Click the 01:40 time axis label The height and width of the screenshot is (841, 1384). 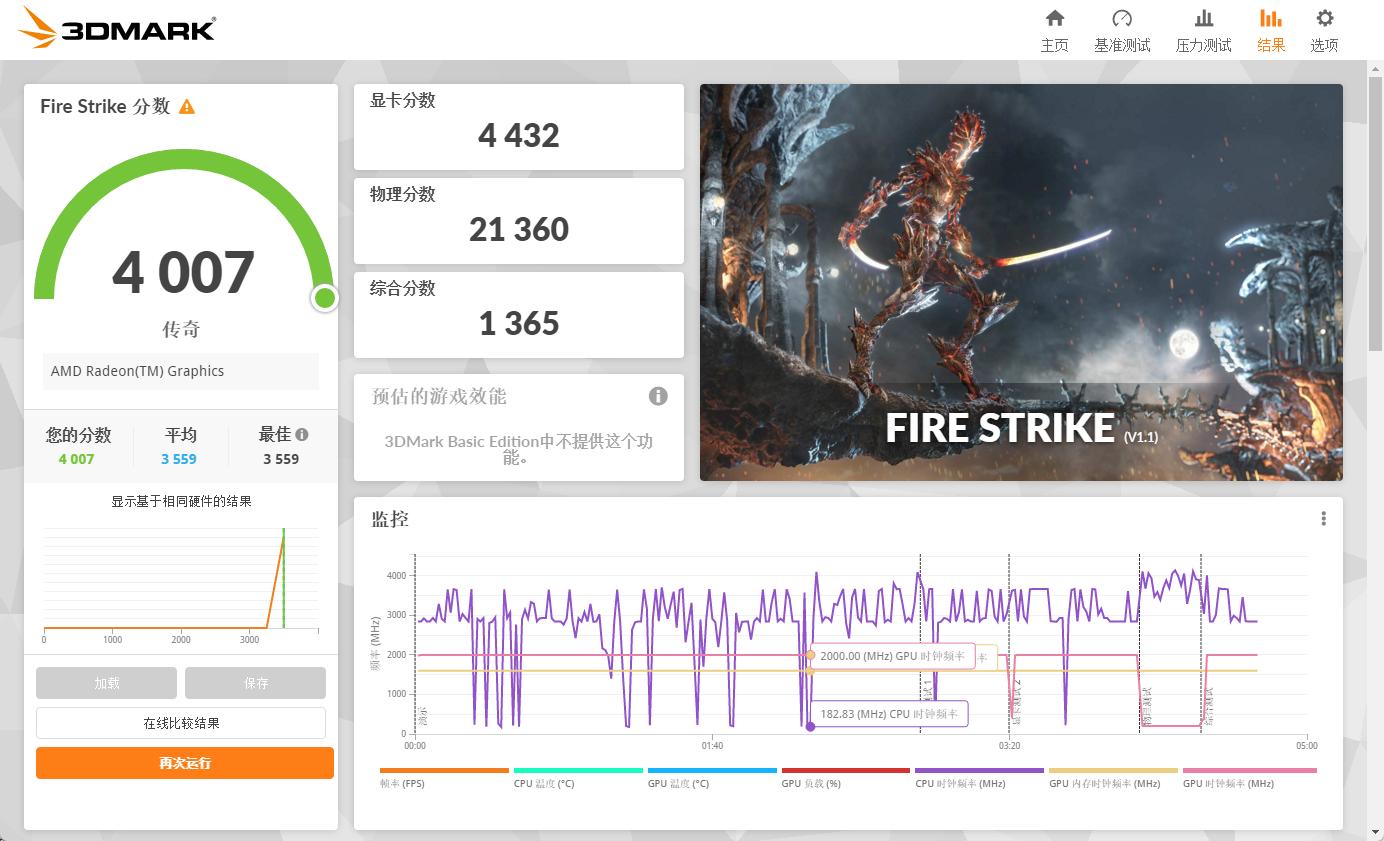(712, 745)
